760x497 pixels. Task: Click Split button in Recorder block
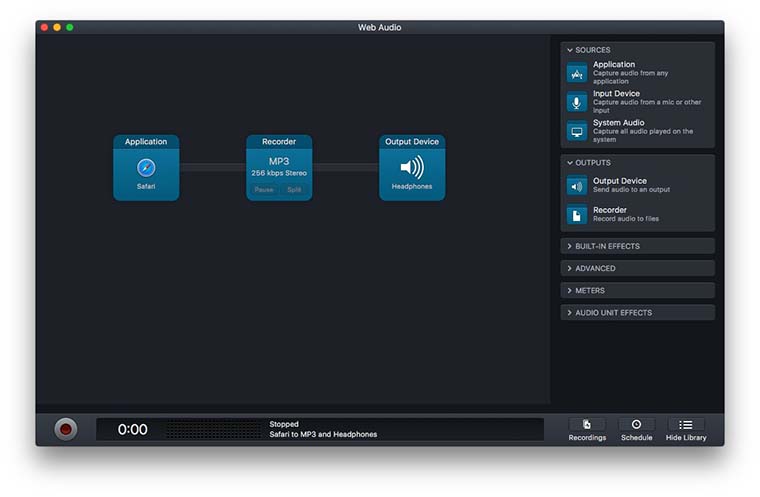coord(294,190)
